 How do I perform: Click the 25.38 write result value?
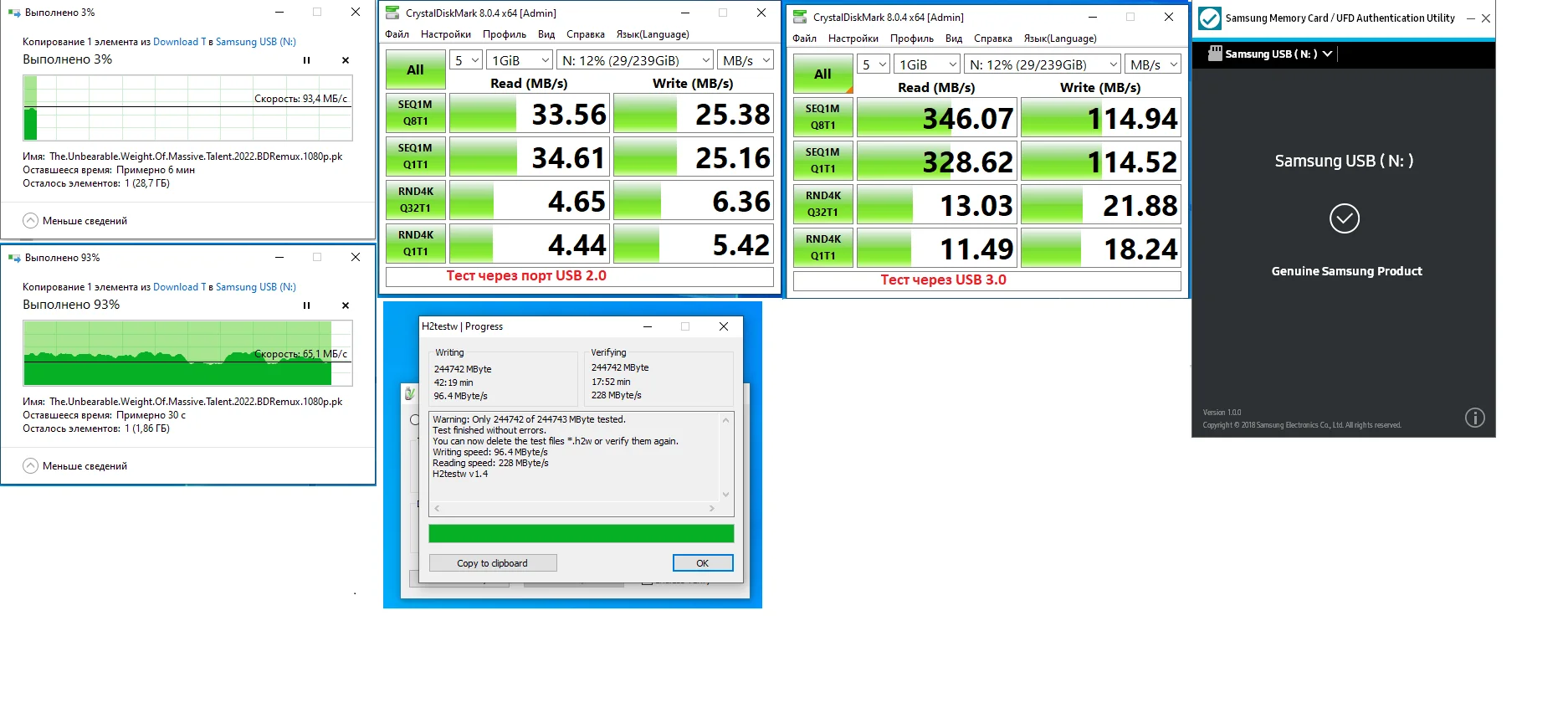(x=694, y=114)
